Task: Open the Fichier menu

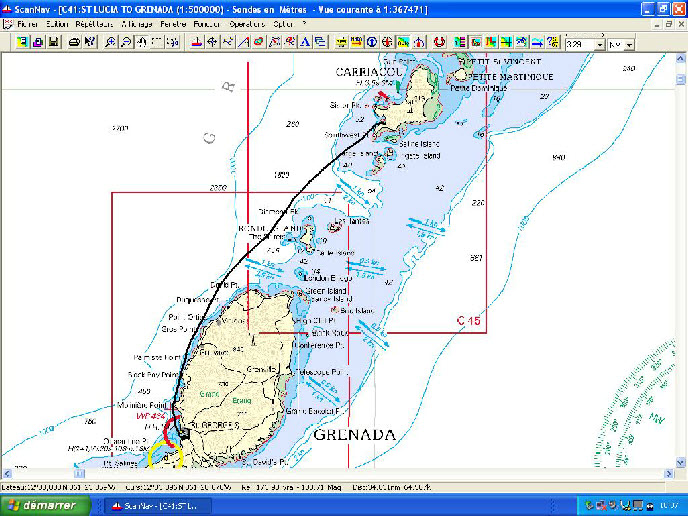Action: [26, 23]
